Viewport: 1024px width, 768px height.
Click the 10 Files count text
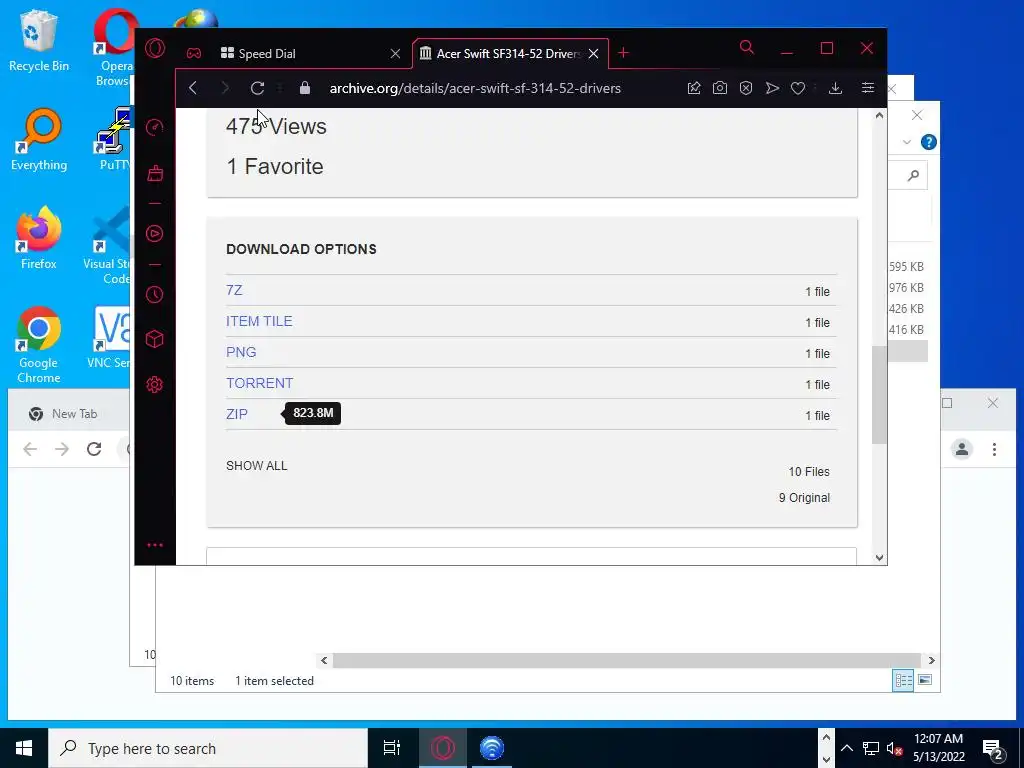[x=808, y=472]
